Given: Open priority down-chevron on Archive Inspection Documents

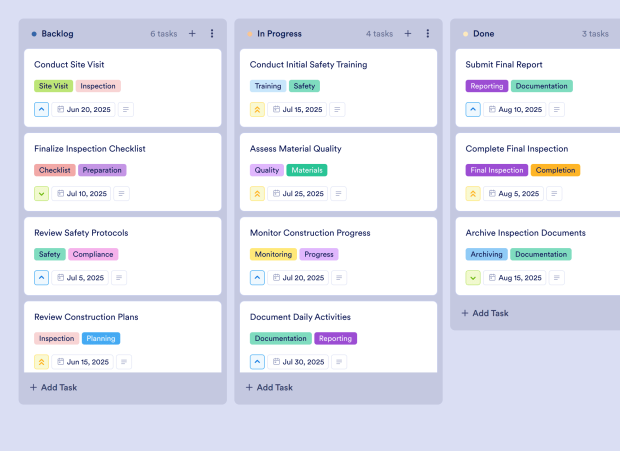Looking at the screenshot, I should coord(473,278).
